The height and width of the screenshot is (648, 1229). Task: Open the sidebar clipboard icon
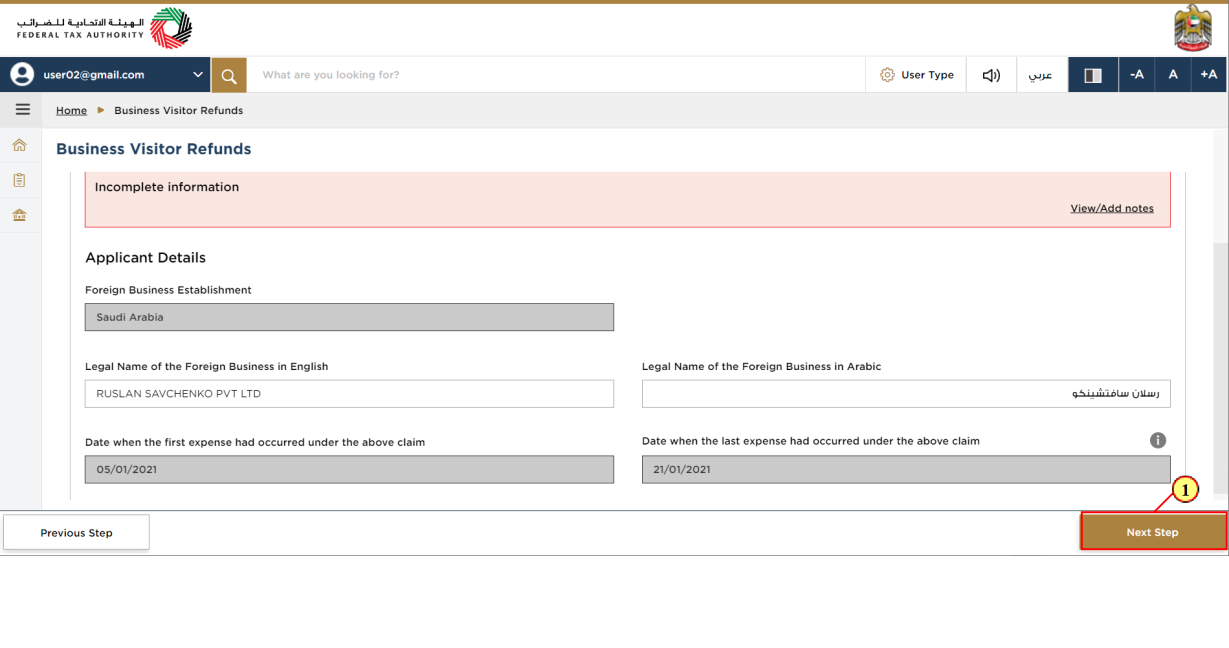coord(19,181)
